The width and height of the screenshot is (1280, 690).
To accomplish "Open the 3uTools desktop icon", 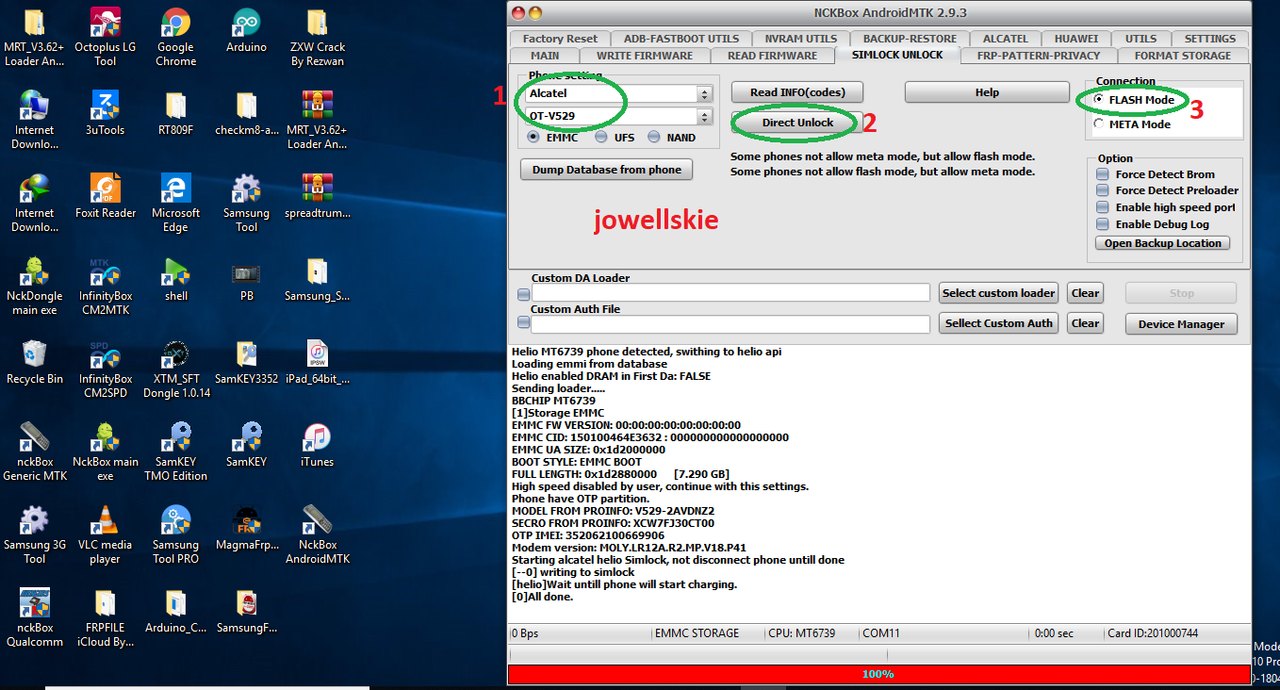I will (x=104, y=113).
